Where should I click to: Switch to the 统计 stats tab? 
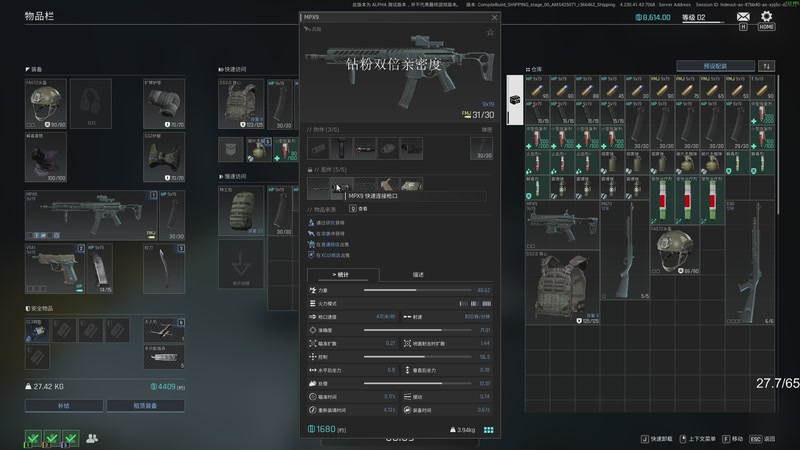(x=343, y=274)
